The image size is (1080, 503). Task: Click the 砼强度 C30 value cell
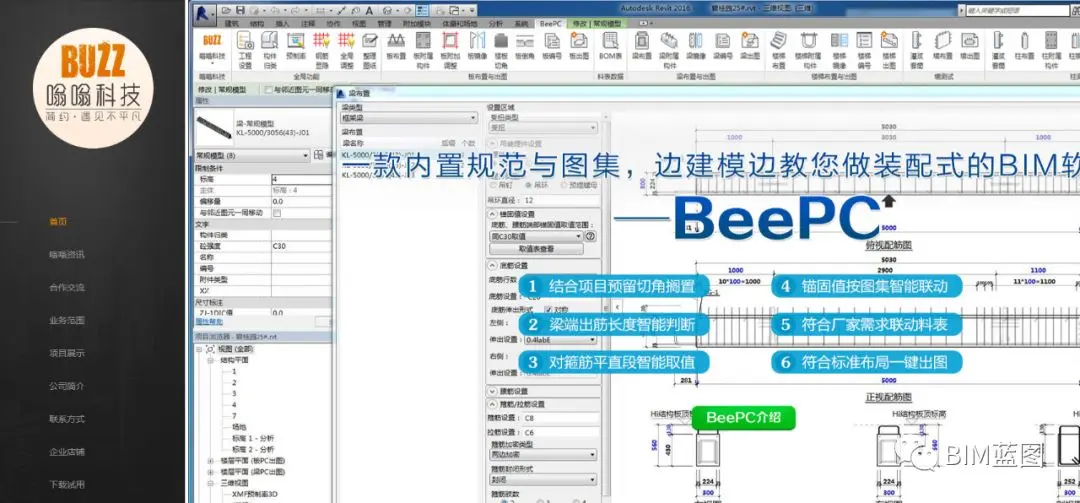coord(301,246)
